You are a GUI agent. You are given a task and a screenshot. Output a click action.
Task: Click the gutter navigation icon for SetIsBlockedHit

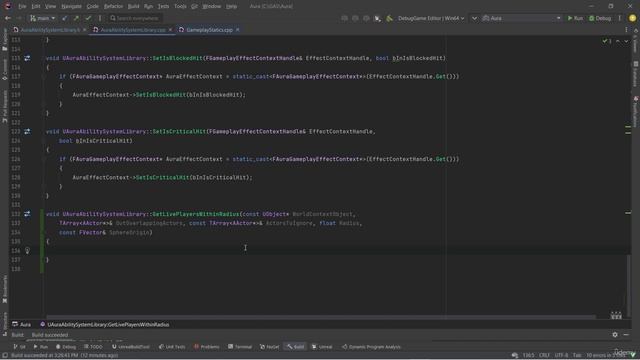(x=27, y=58)
